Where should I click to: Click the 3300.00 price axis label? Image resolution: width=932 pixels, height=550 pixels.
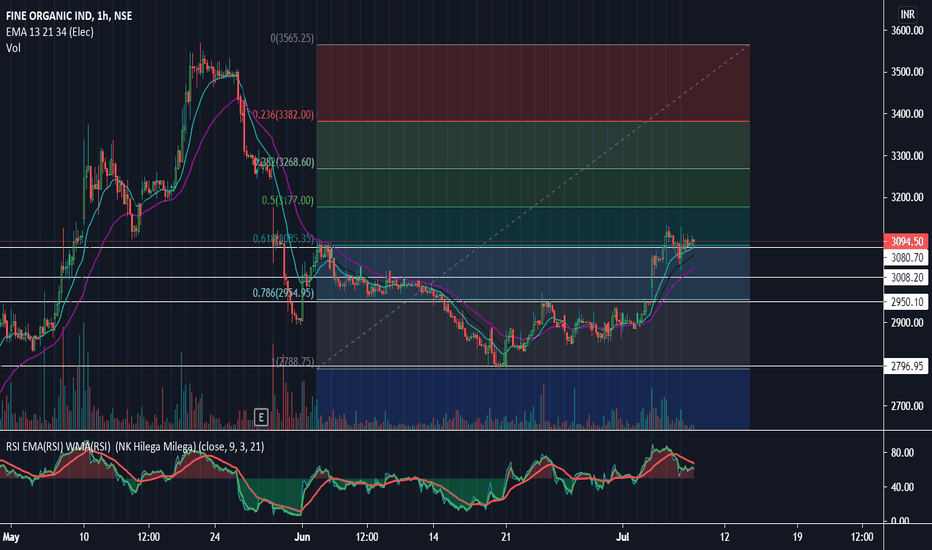coord(907,156)
